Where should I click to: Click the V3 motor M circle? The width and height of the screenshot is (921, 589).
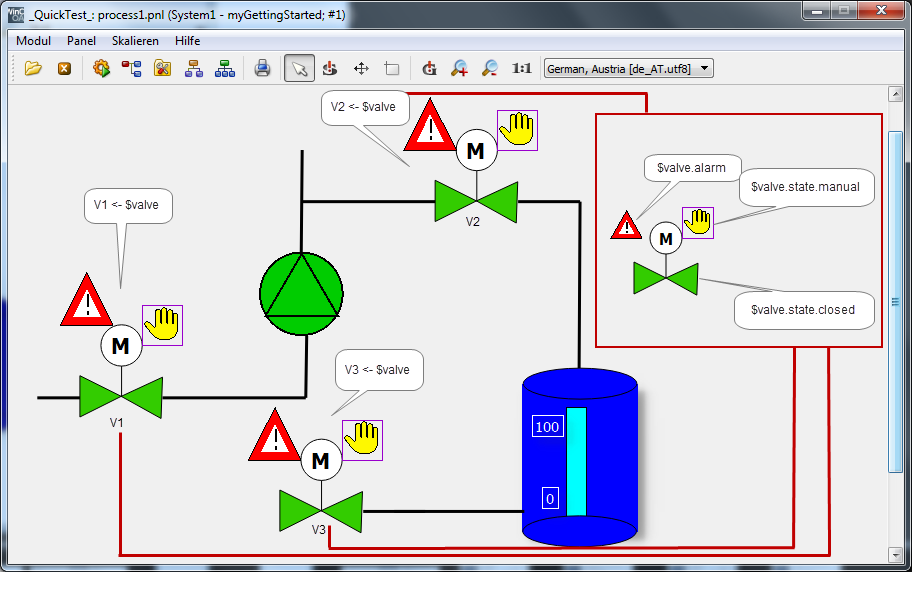tap(321, 460)
